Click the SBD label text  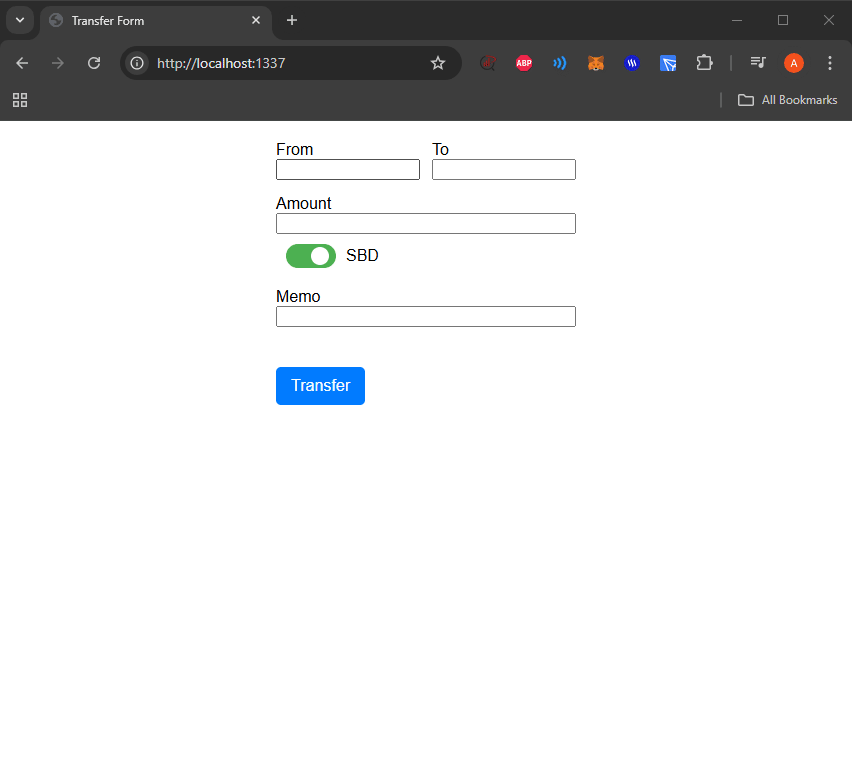[362, 255]
